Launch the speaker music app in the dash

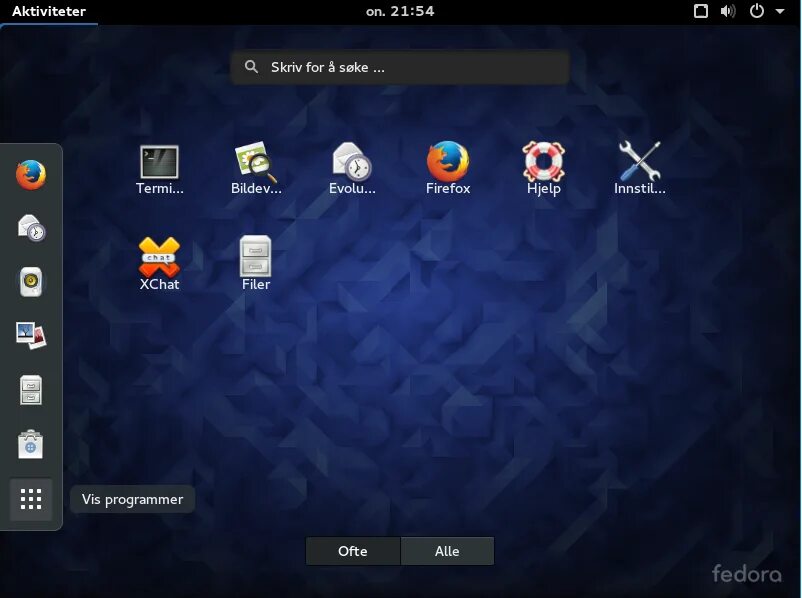[x=31, y=281]
